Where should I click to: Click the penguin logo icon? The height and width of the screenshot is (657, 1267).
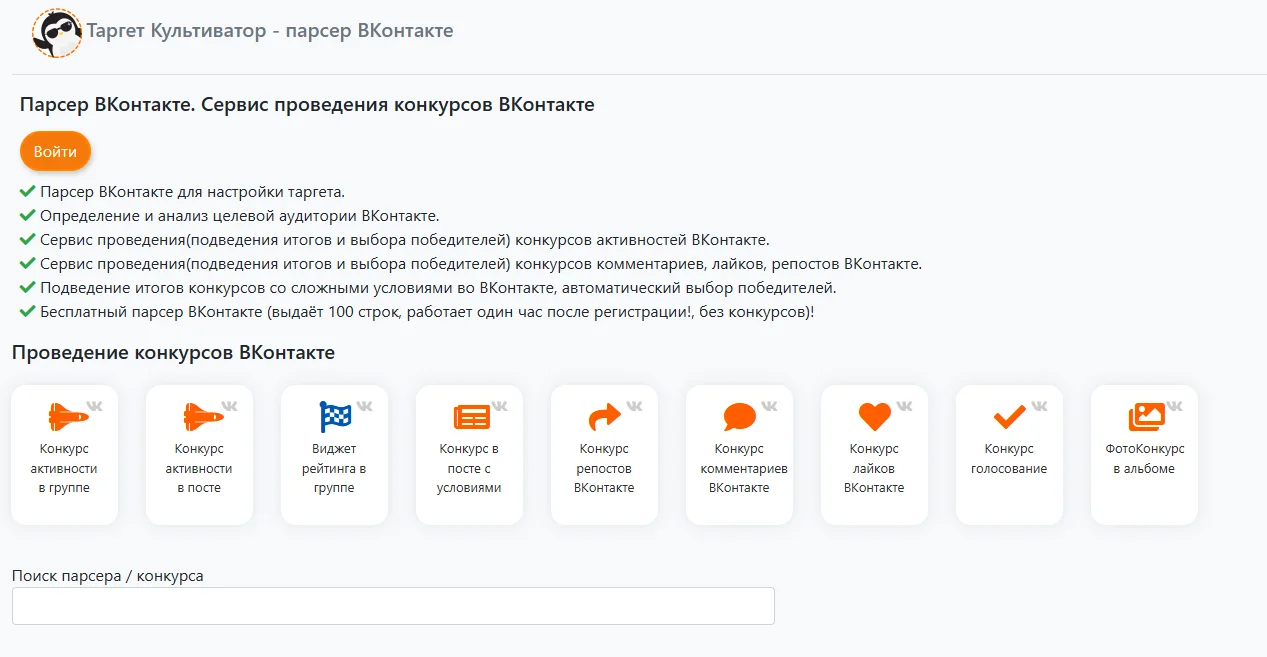pos(56,33)
